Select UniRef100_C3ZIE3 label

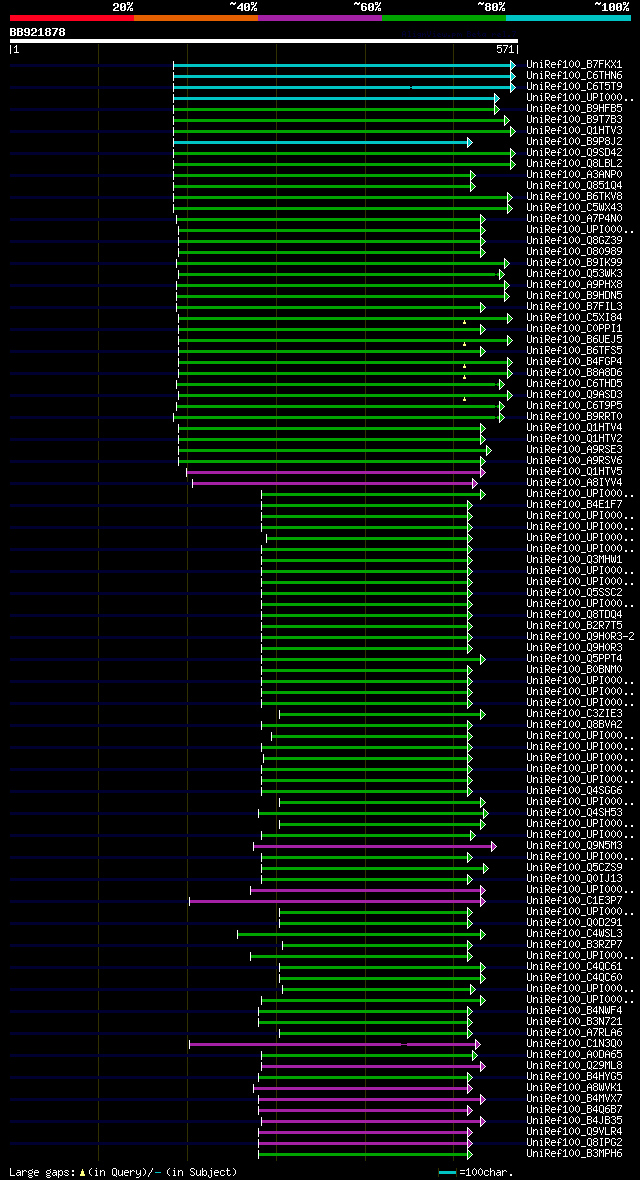coord(574,713)
